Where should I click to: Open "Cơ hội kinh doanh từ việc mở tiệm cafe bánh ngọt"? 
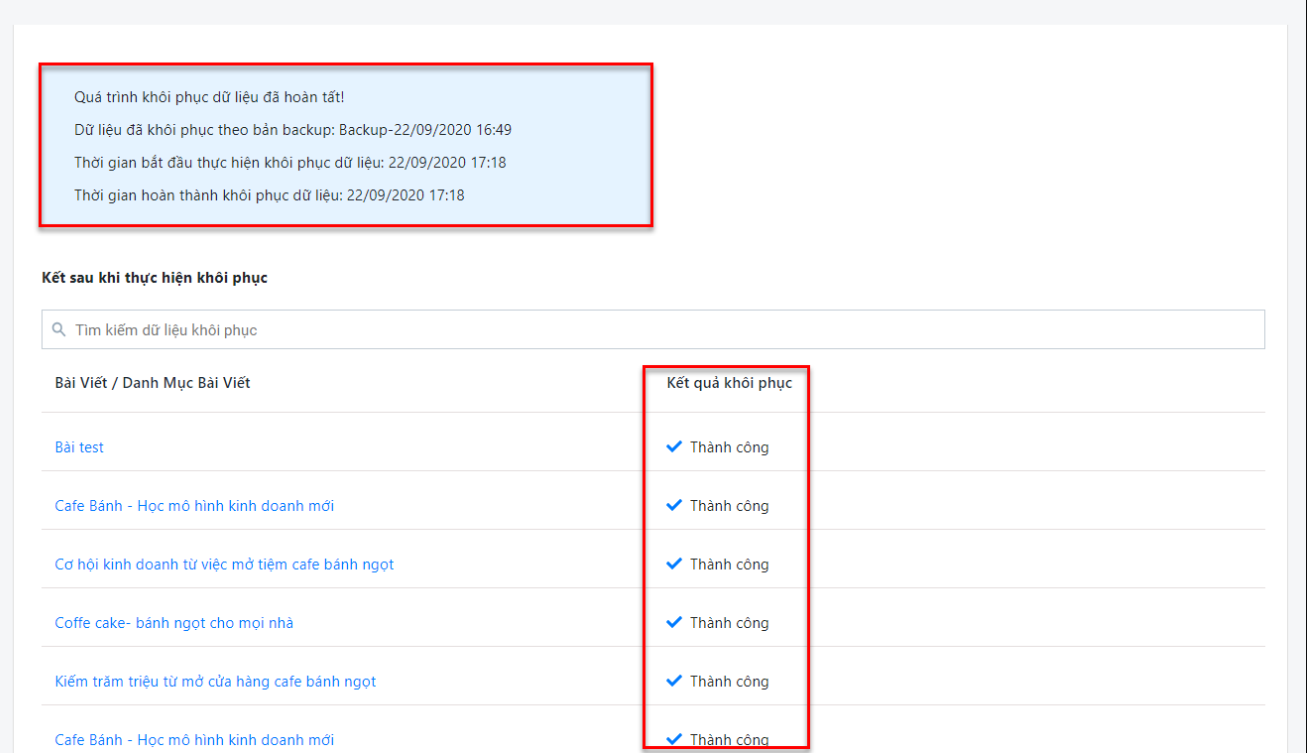coord(224,564)
